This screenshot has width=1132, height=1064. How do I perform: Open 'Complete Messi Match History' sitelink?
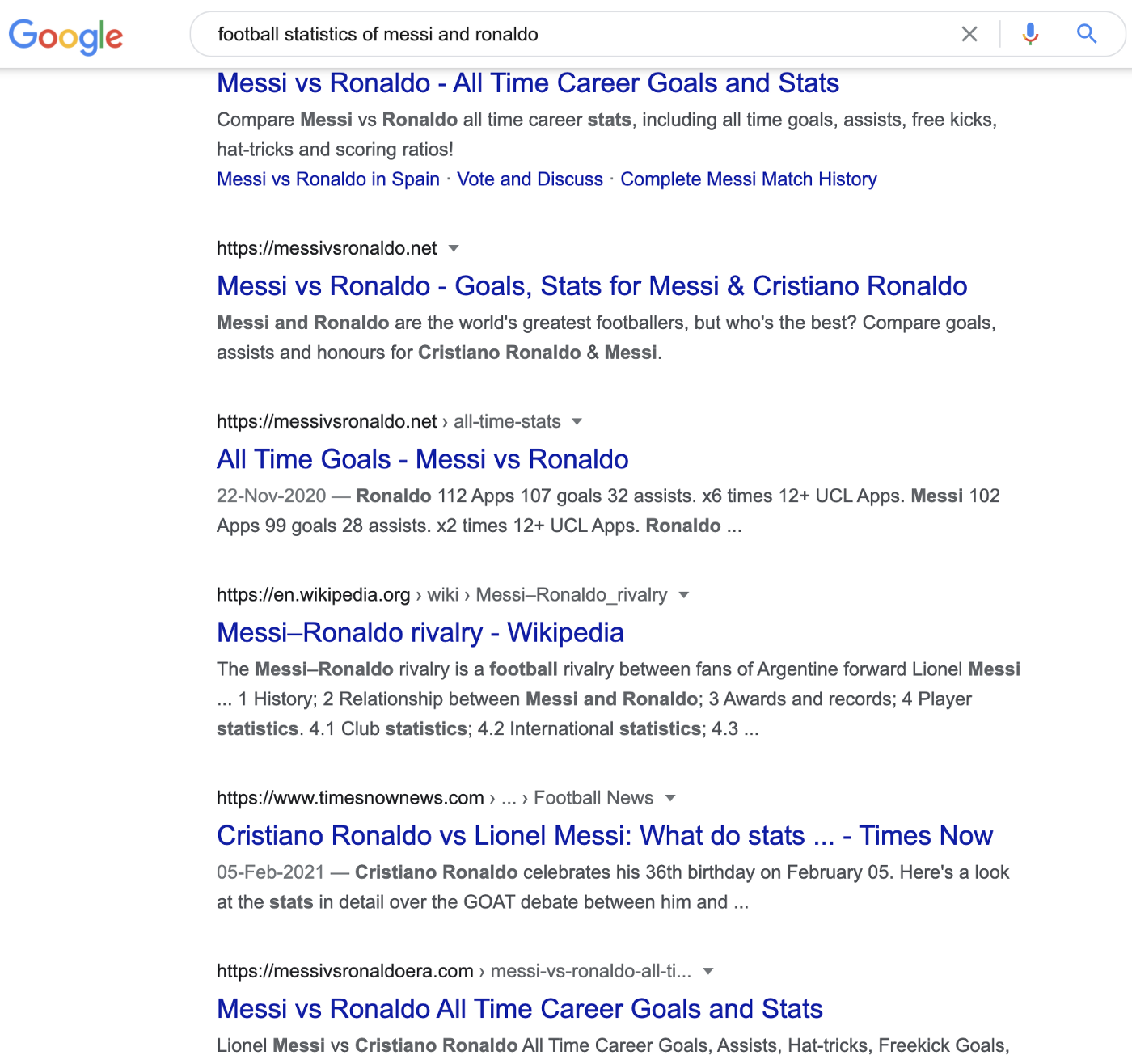[749, 179]
